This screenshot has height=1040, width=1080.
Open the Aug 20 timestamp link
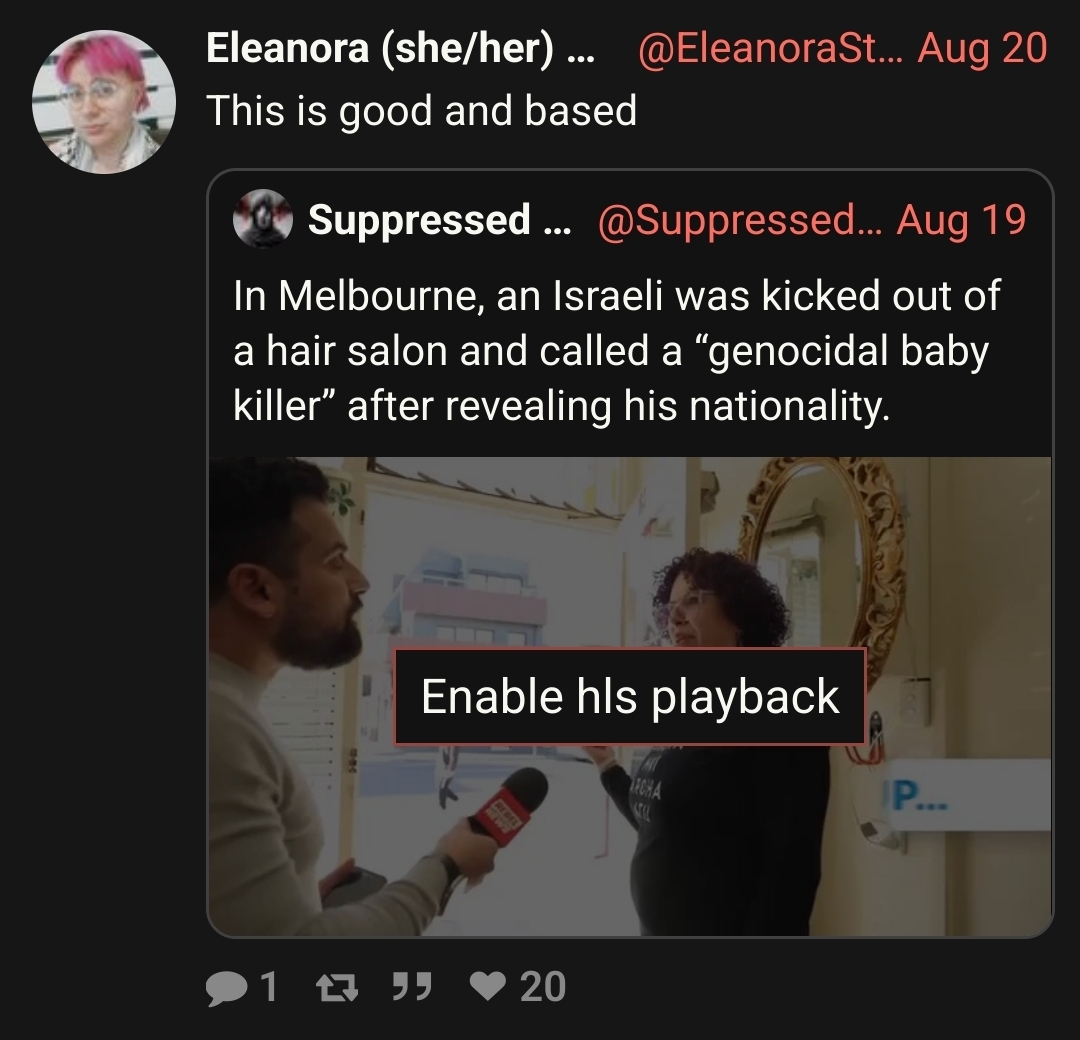point(982,48)
